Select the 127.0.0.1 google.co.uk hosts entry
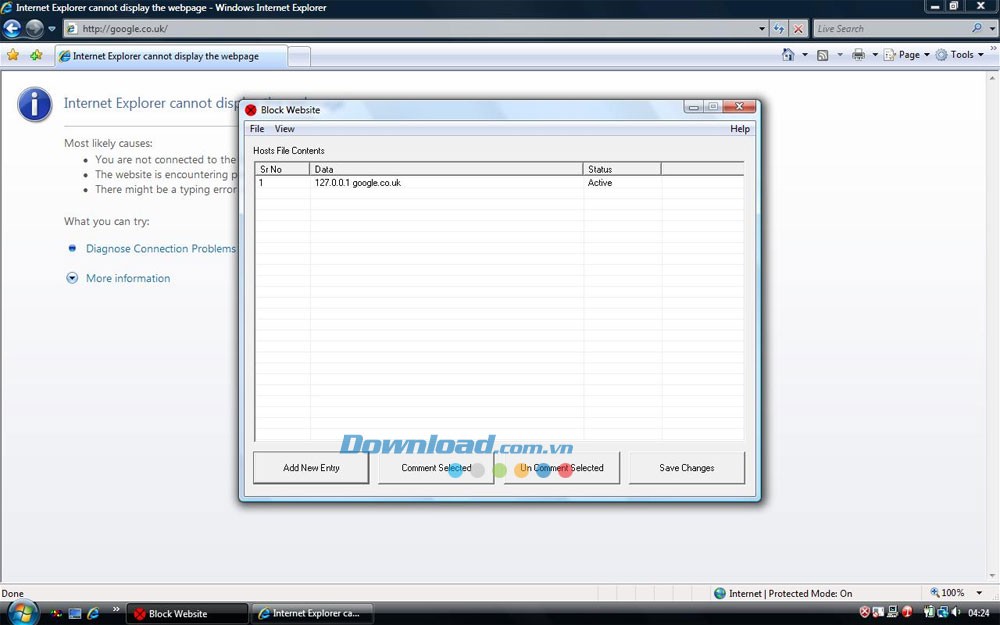The height and width of the screenshot is (625, 1000). tap(358, 183)
